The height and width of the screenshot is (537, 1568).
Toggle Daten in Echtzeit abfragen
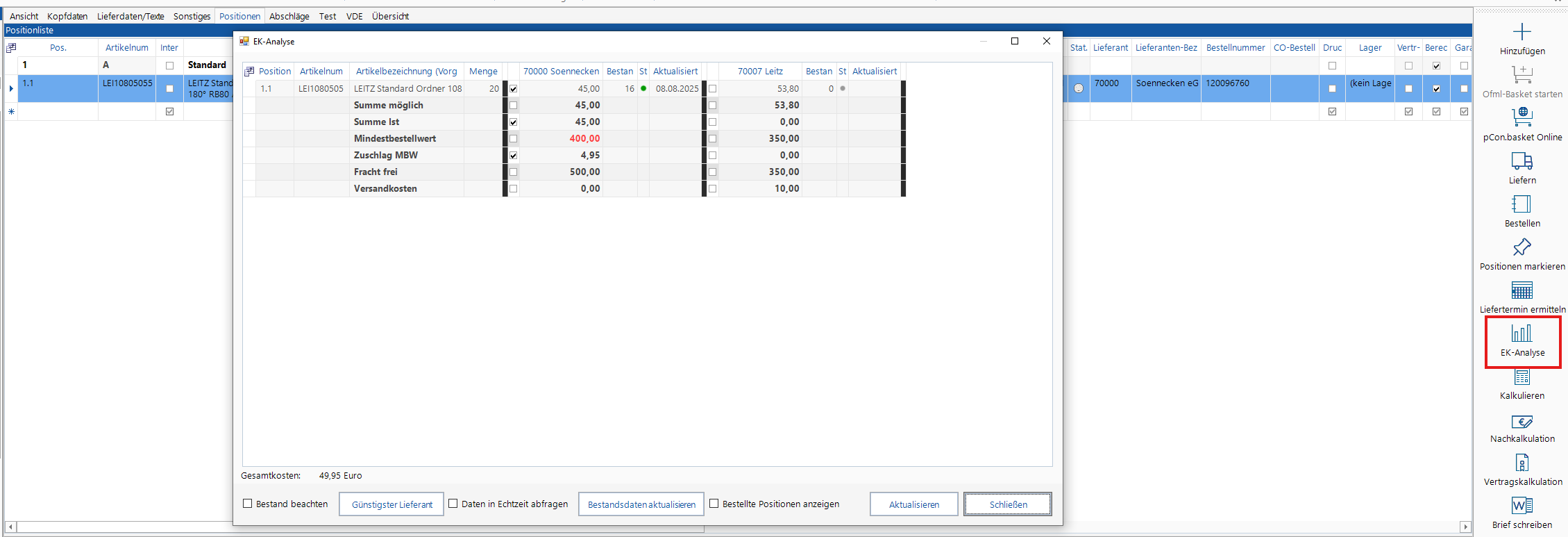pos(453,504)
